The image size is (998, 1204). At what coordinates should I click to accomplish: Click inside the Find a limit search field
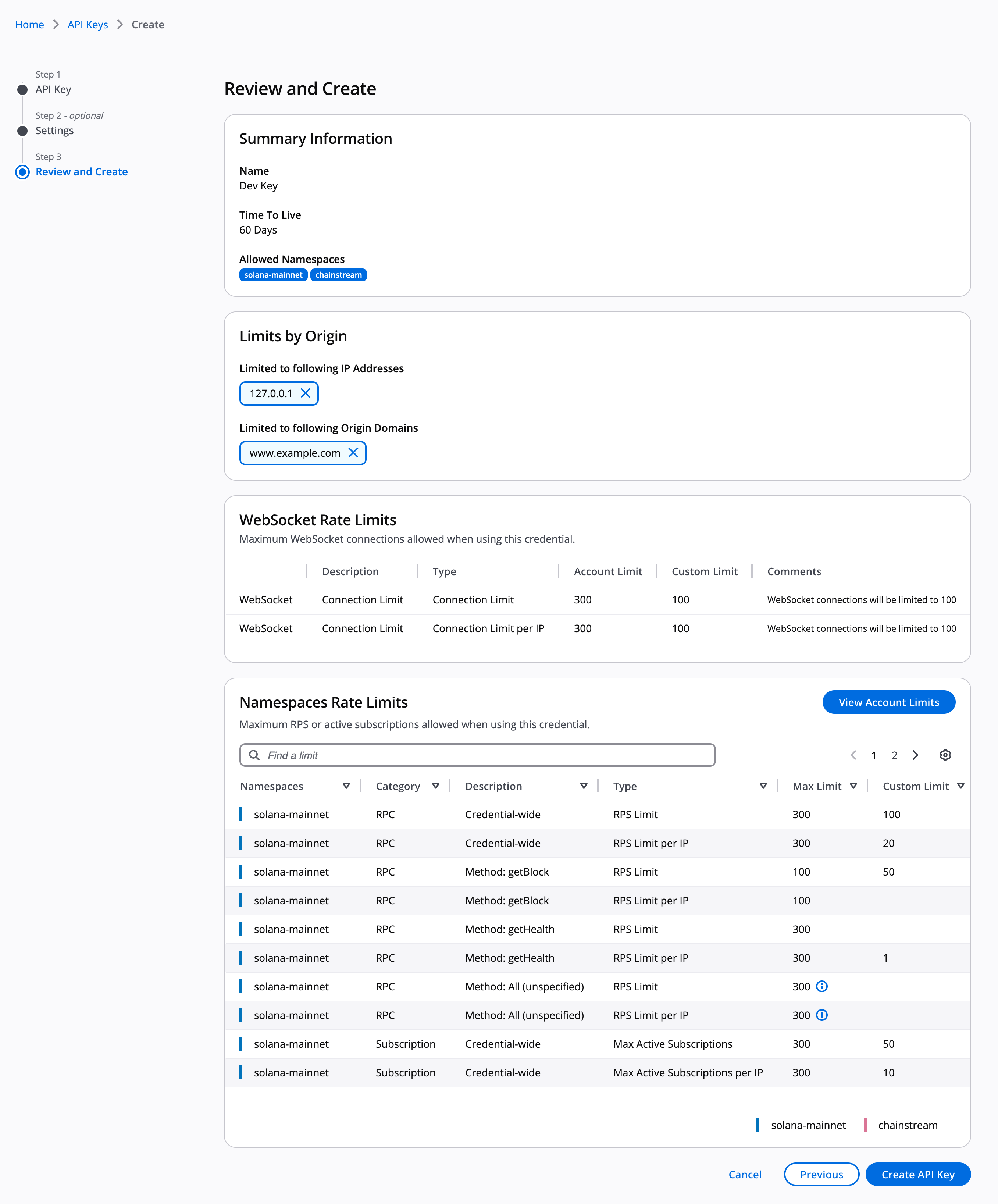[476, 755]
